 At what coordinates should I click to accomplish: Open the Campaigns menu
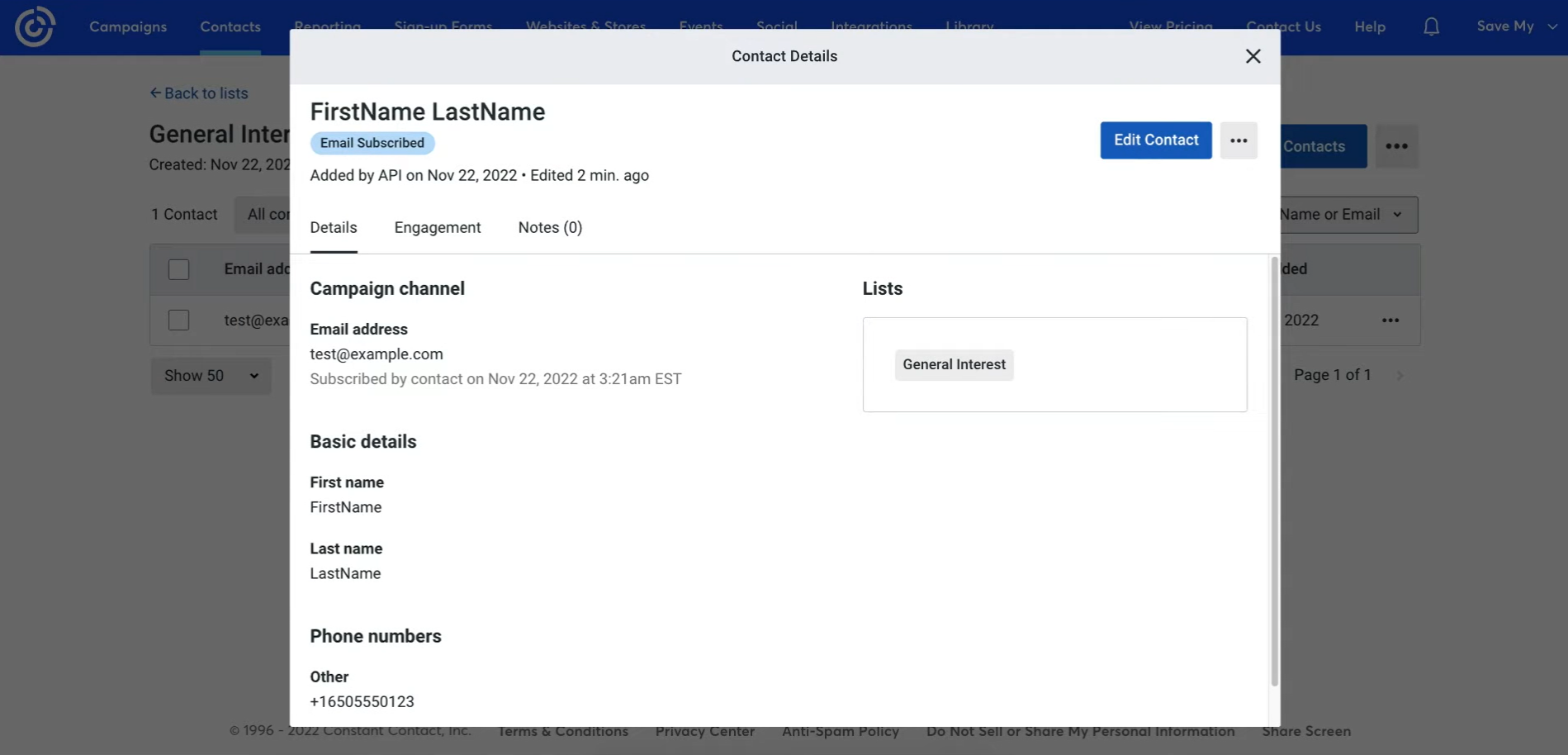(127, 26)
